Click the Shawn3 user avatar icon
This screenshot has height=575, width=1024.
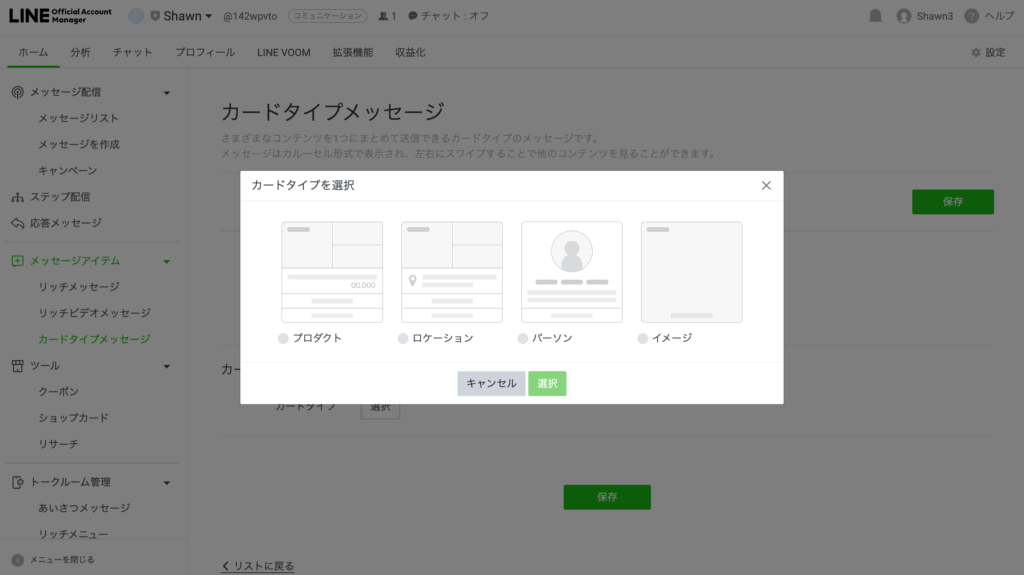pos(904,16)
